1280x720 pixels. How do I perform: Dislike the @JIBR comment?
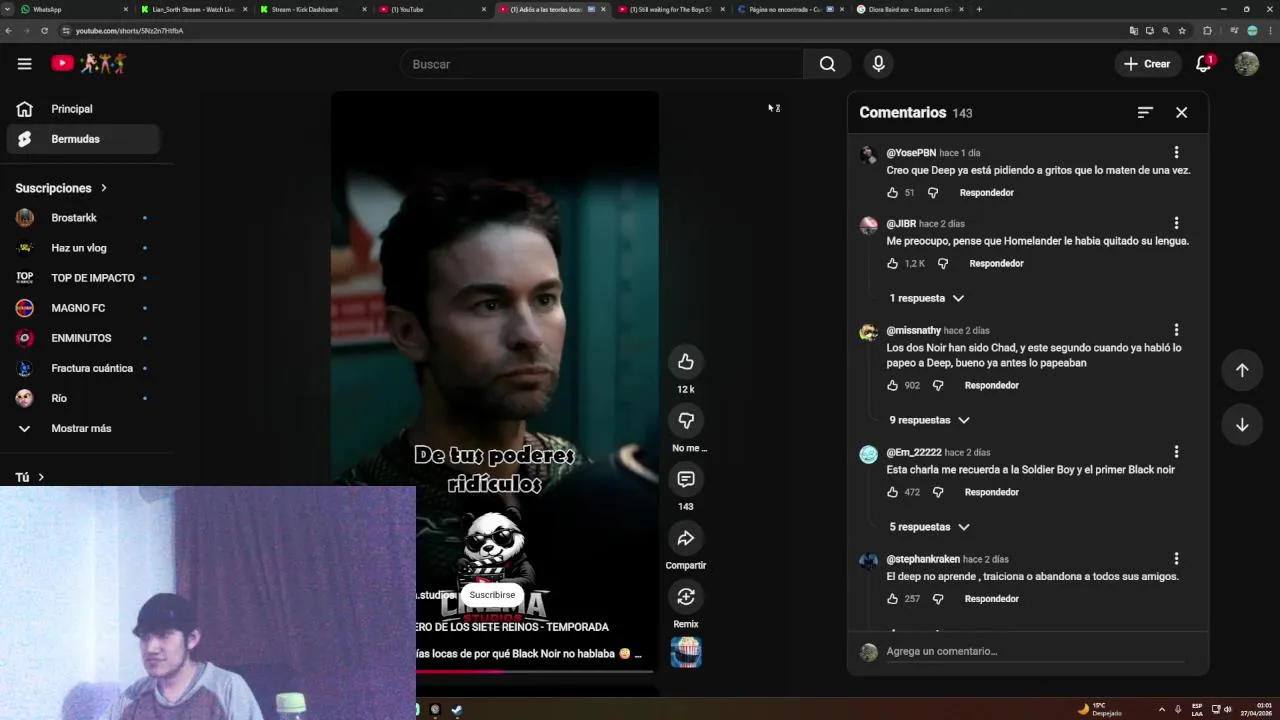click(x=943, y=264)
